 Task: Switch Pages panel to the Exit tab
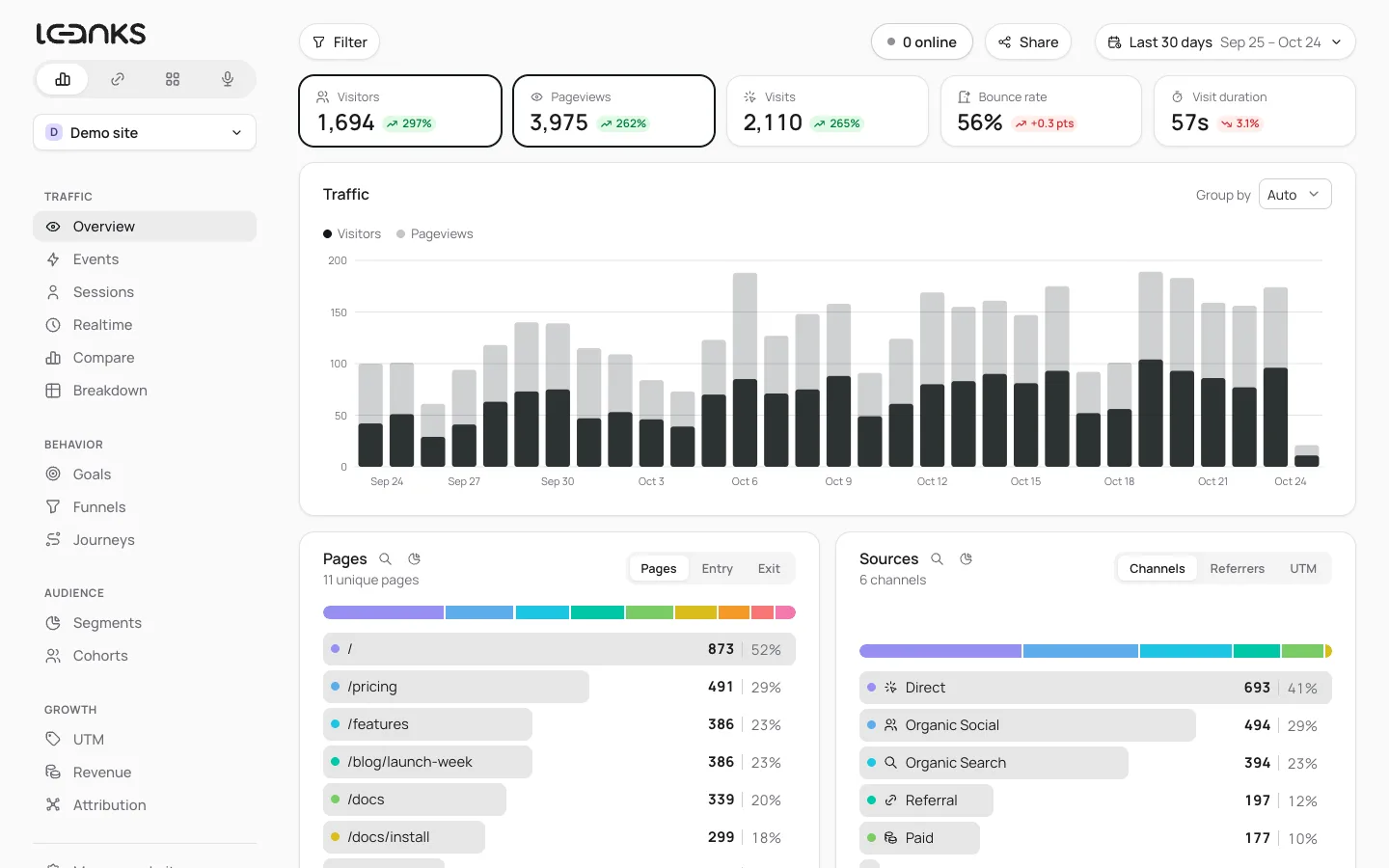point(769,569)
